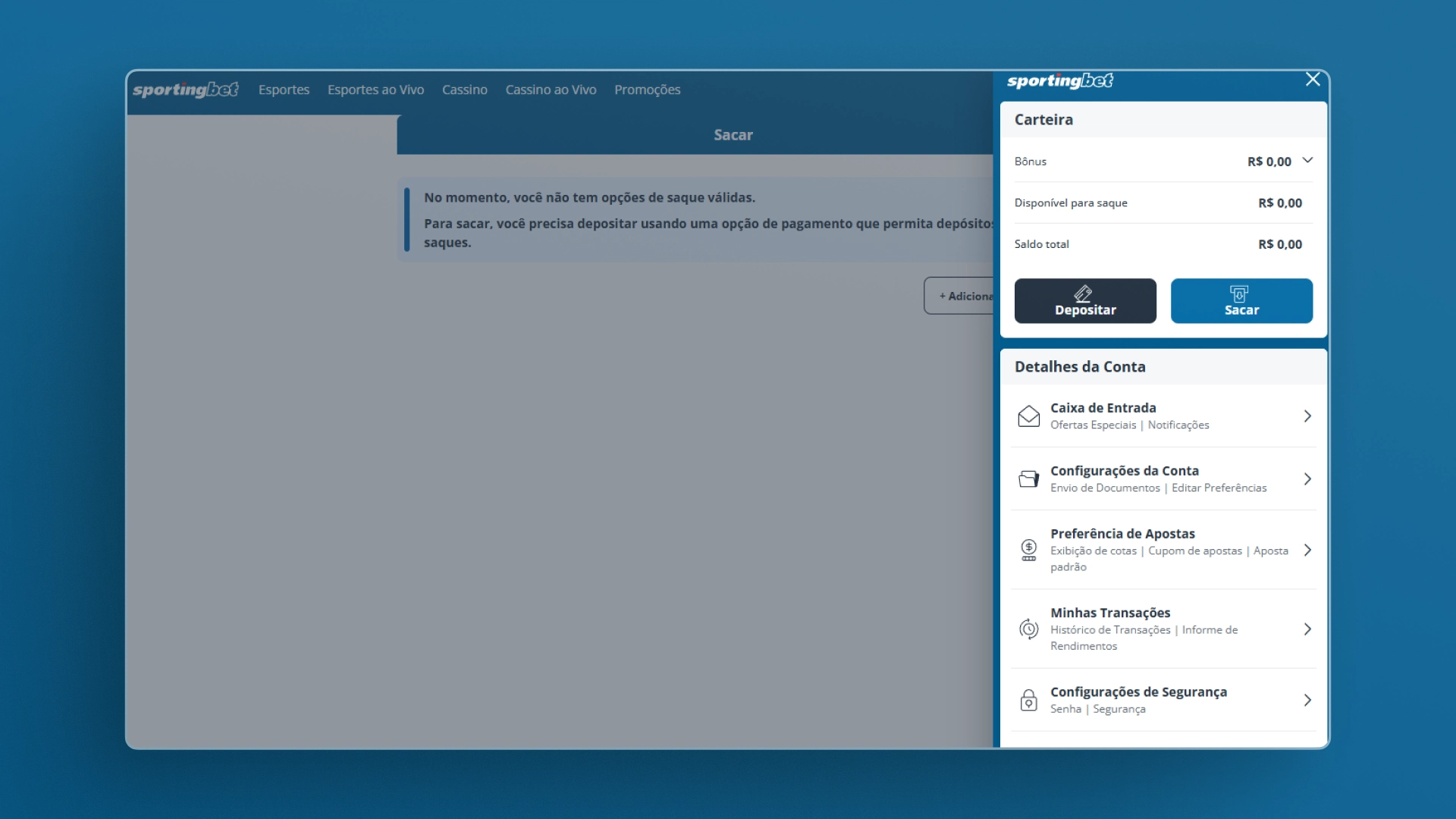Expand Minhas Transações with right chevron
The height and width of the screenshot is (819, 1456).
1307,629
